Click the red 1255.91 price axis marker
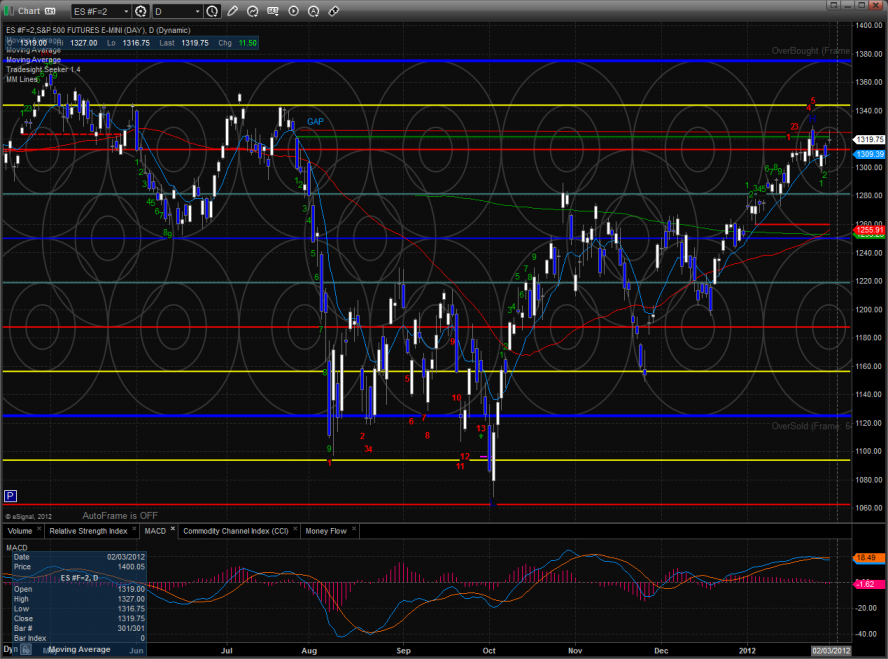 click(869, 230)
